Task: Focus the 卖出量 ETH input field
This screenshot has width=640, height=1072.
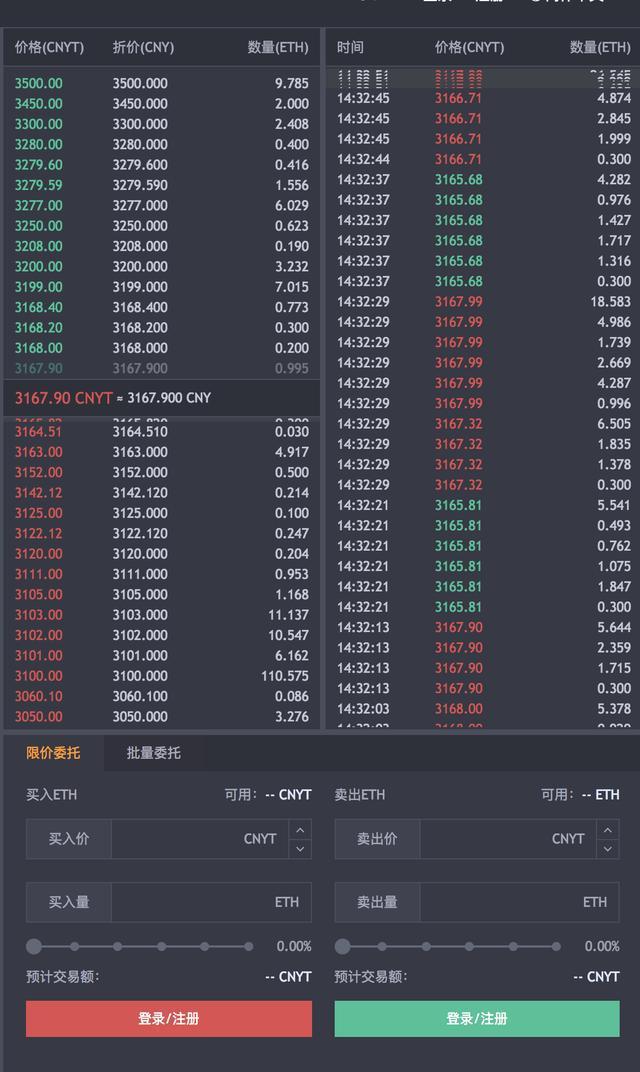Action: [x=519, y=902]
